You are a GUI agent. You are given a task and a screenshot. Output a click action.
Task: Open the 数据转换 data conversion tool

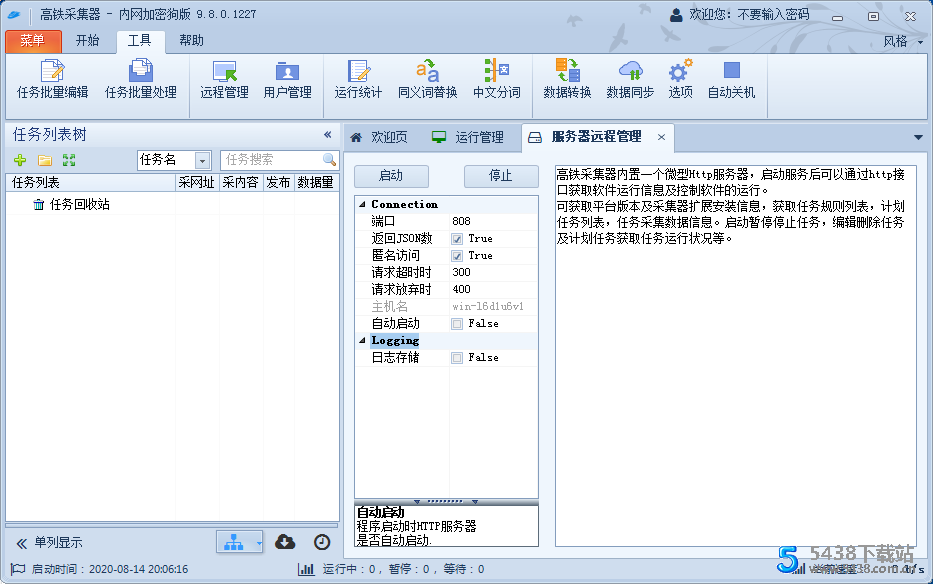pyautogui.click(x=565, y=82)
